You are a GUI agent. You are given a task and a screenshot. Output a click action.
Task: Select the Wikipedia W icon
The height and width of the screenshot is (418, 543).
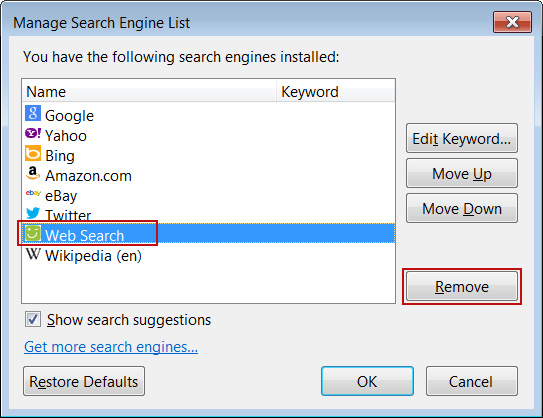pyautogui.click(x=33, y=254)
